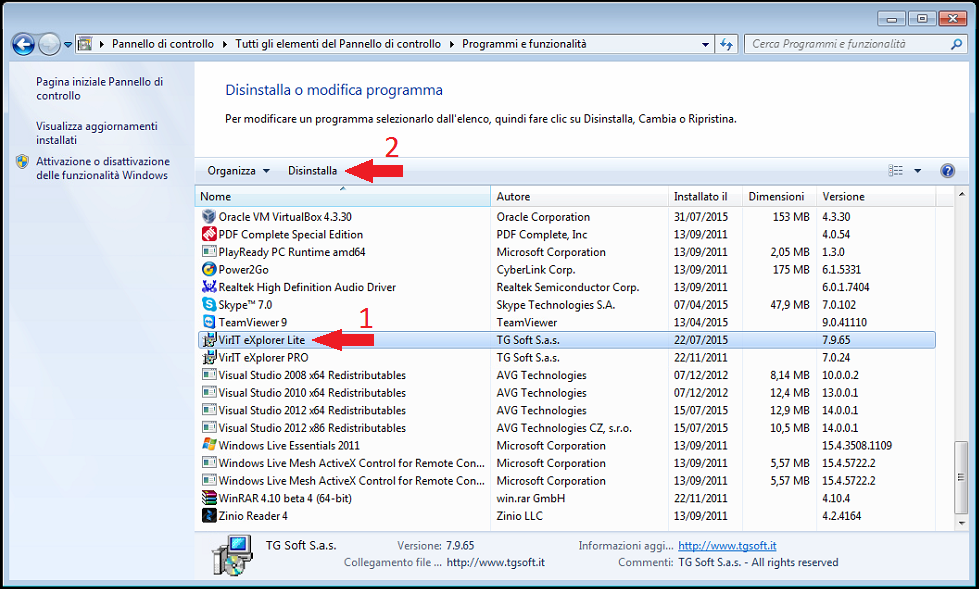979x589 pixels.
Task: Expand the arrow after Pannello di controllo breadcrumb
Action: (225, 44)
